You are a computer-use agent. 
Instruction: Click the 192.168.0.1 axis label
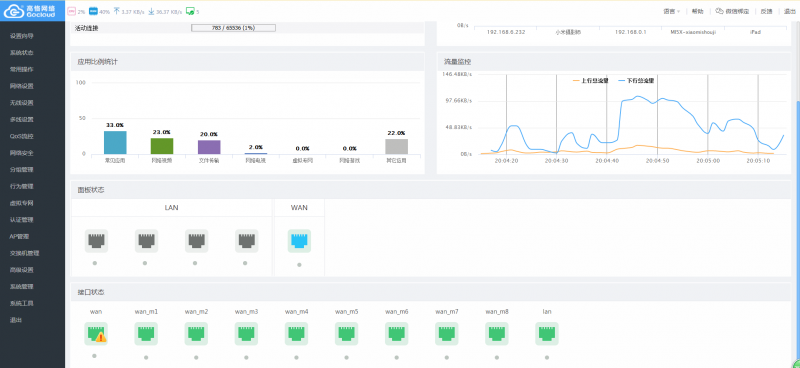click(631, 32)
